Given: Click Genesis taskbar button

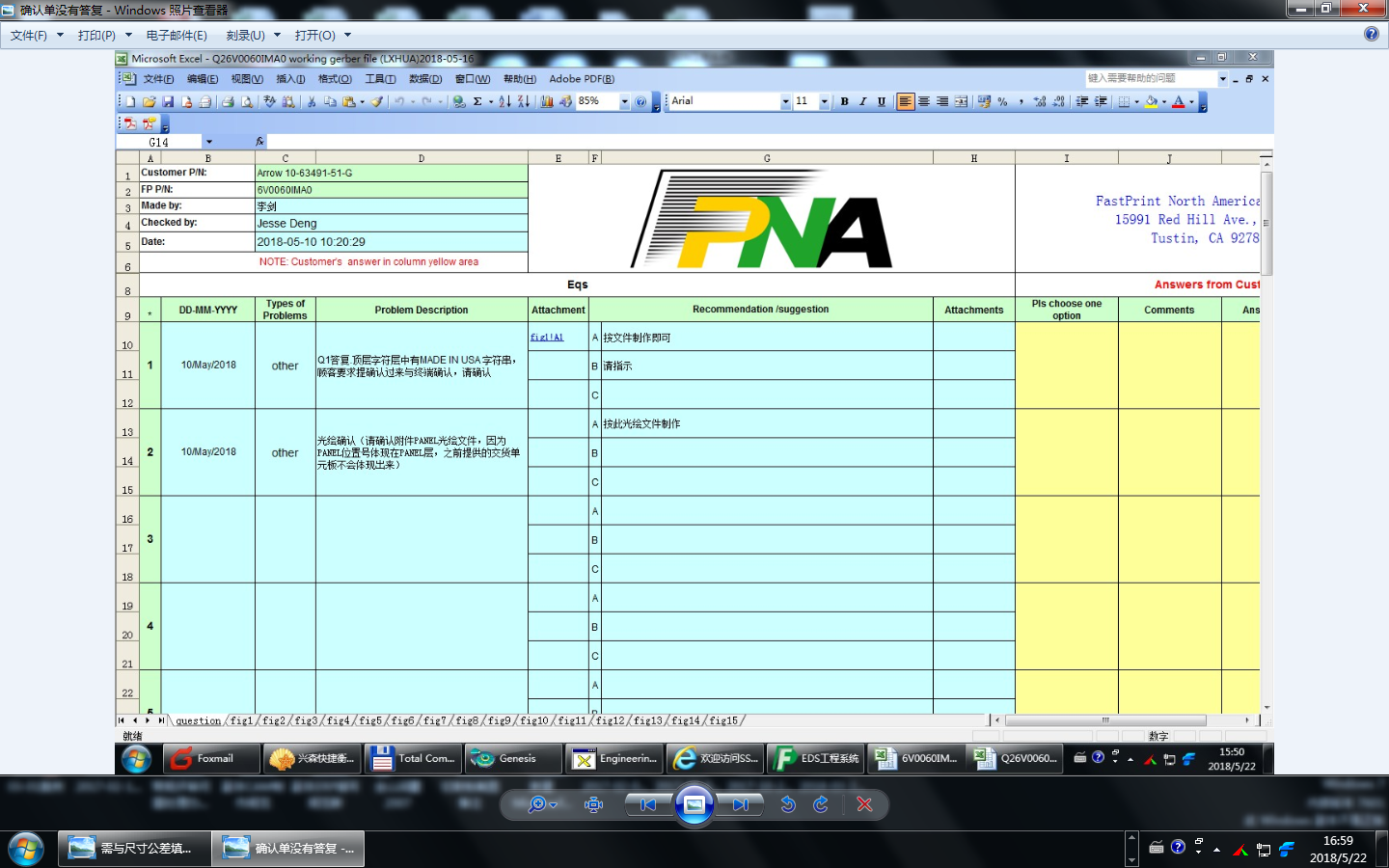Looking at the screenshot, I should tap(513, 759).
